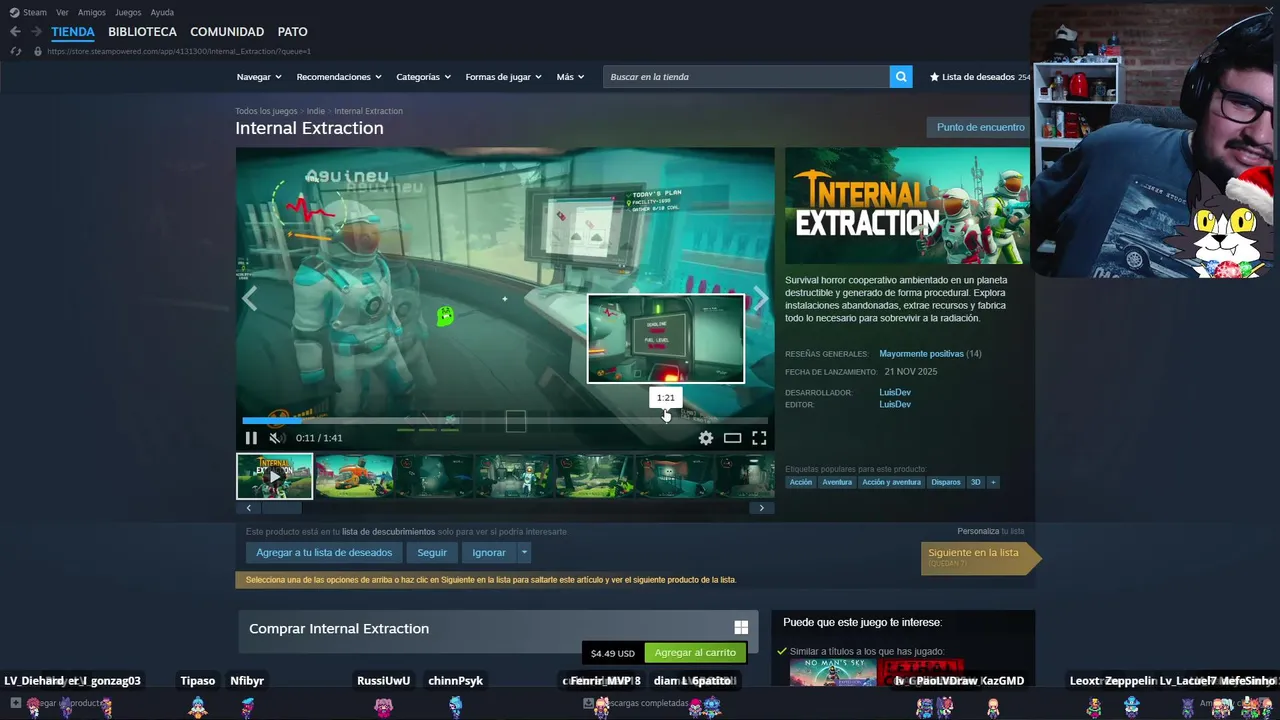This screenshot has width=1280, height=720.
Task: Click the store search magnifier button
Action: pos(901,77)
